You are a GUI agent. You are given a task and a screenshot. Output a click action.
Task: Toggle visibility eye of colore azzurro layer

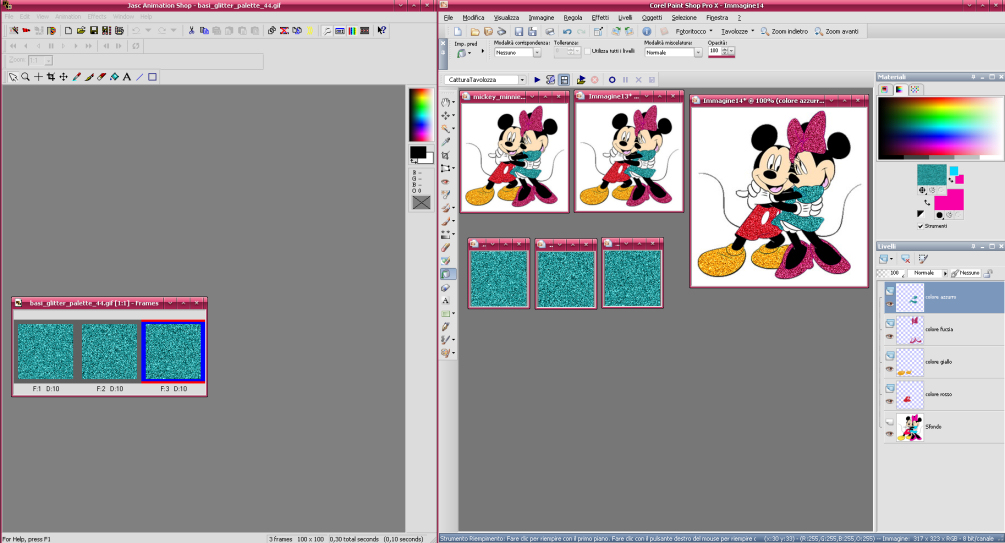pos(890,305)
